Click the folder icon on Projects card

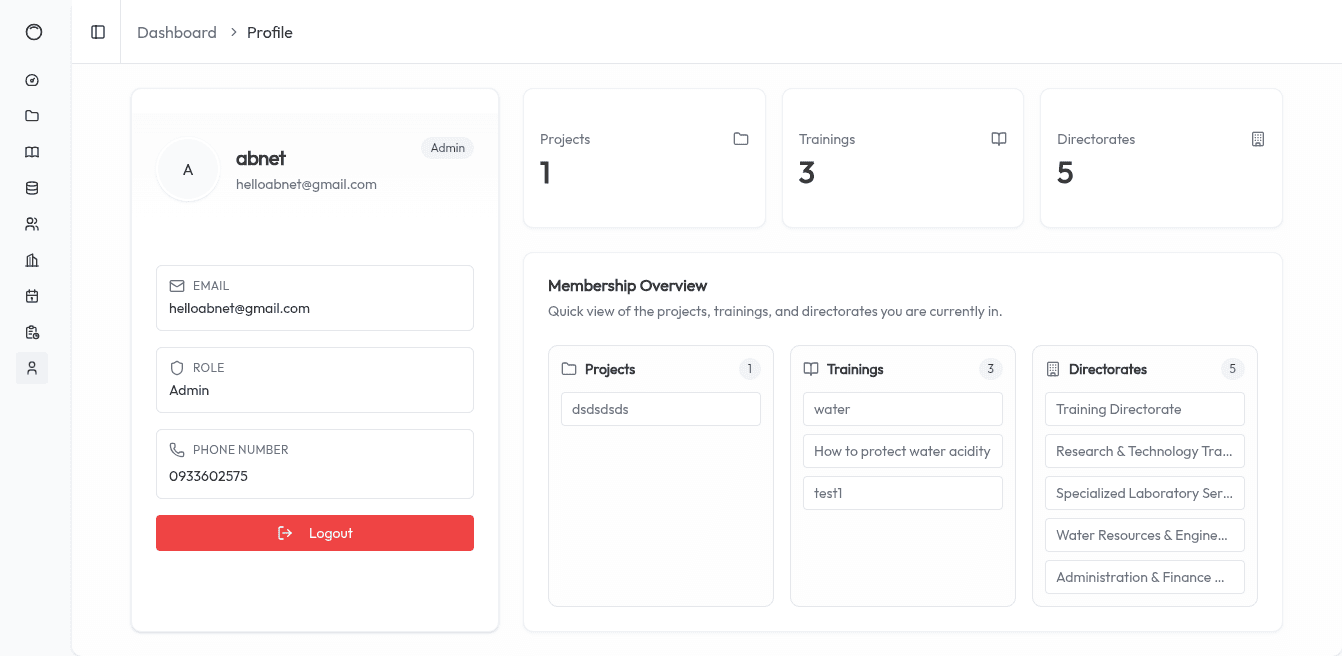[740, 139]
